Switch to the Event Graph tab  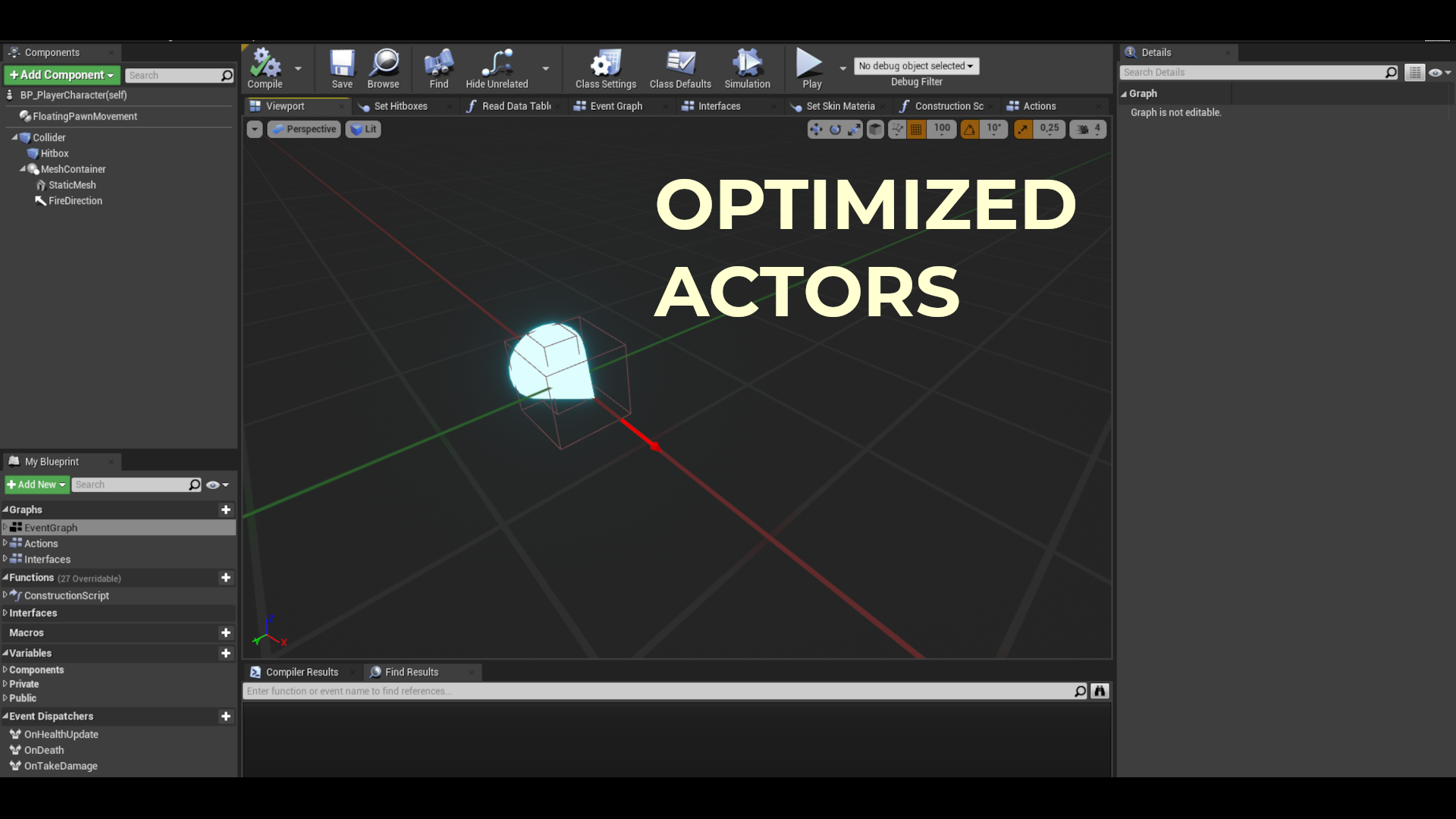tap(615, 106)
